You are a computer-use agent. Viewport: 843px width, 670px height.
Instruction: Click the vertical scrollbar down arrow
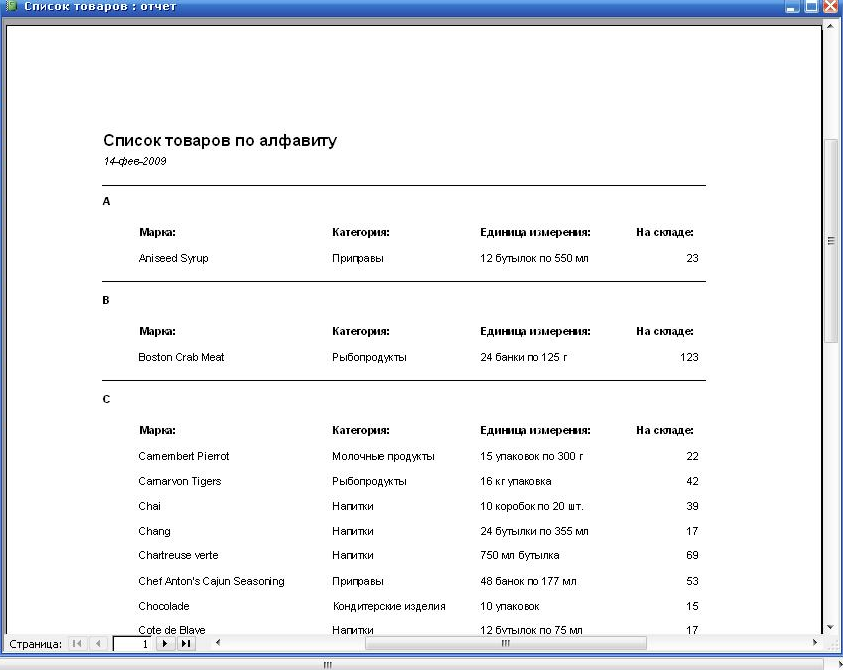coord(830,627)
